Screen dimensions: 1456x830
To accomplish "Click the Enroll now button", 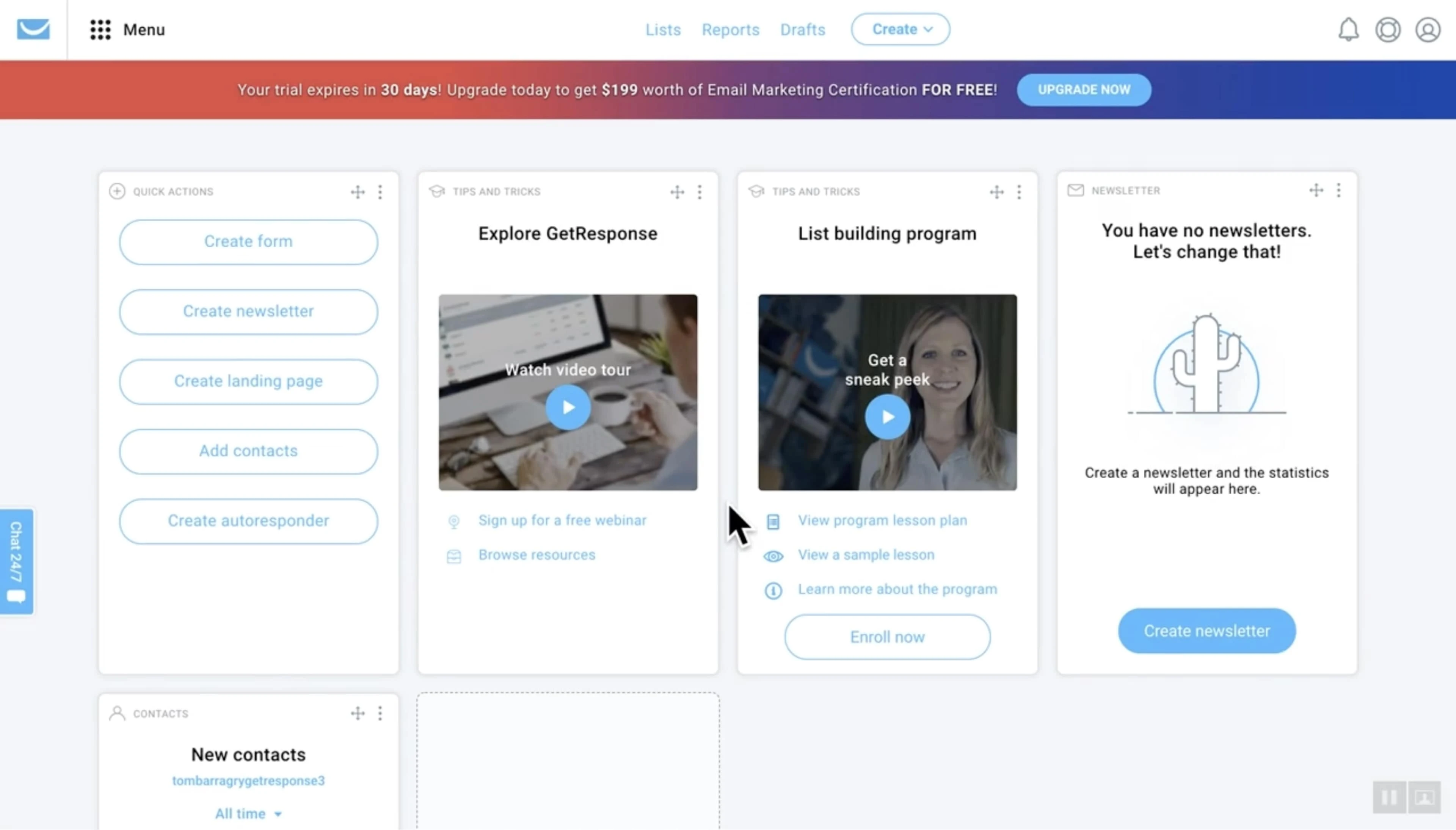I will click(x=887, y=637).
